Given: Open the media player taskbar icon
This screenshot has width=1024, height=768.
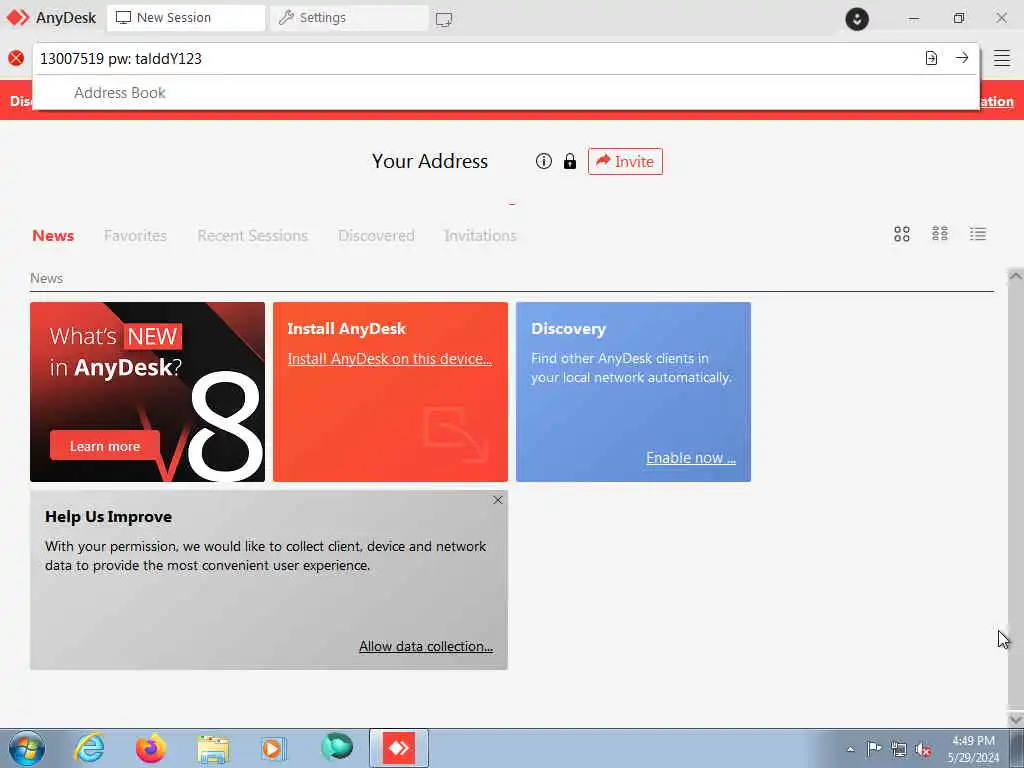Looking at the screenshot, I should pyautogui.click(x=274, y=748).
